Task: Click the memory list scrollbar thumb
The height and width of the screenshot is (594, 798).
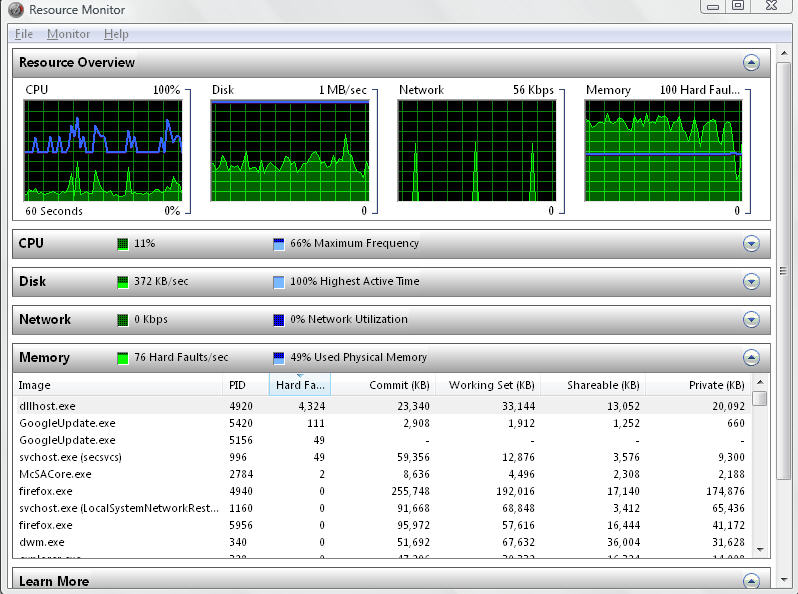Action: point(760,398)
